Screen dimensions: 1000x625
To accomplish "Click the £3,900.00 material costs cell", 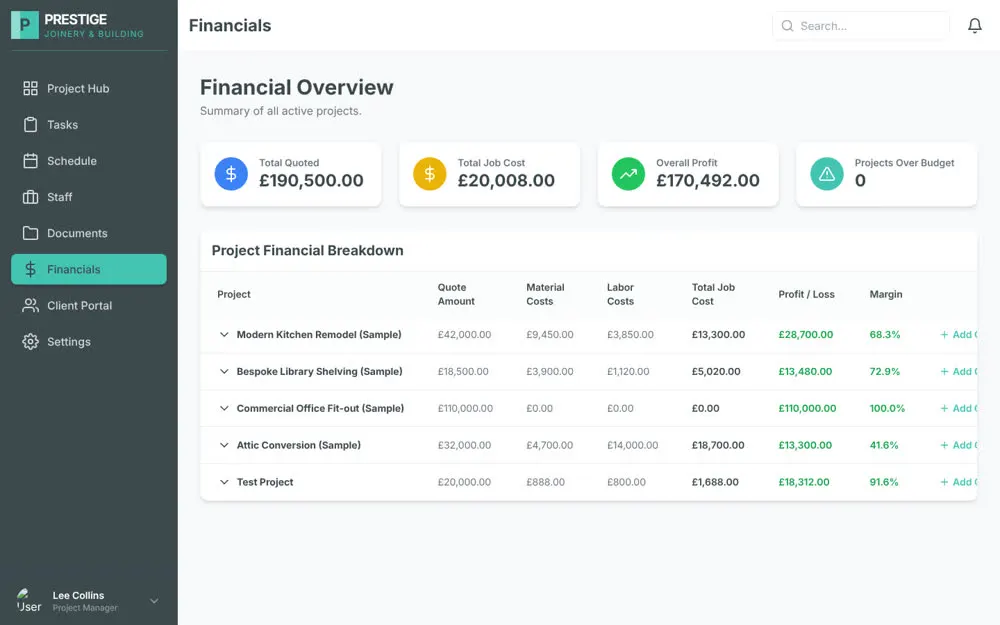I will click(x=550, y=371).
